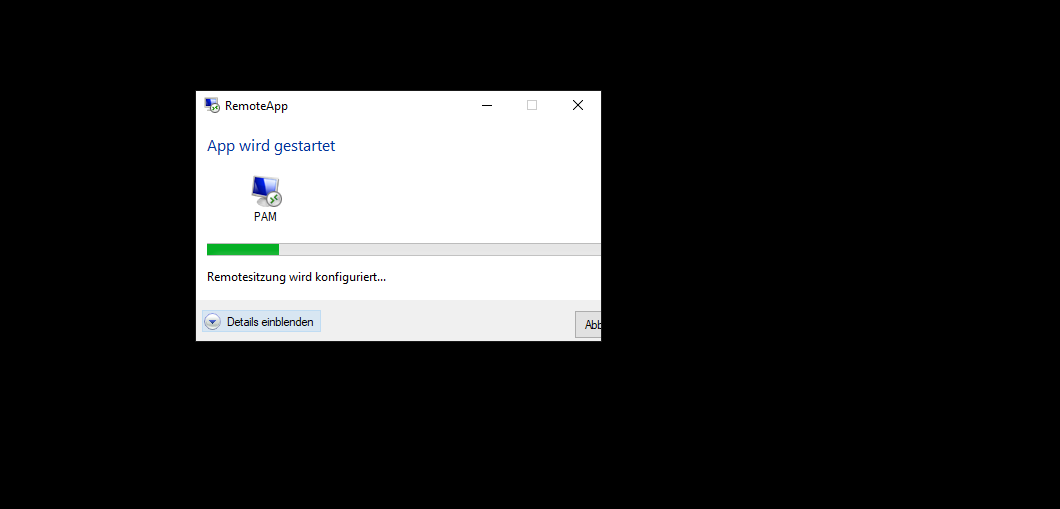Click the RemoteApp title bar icon
The width and height of the screenshot is (1060, 509).
pyautogui.click(x=212, y=105)
